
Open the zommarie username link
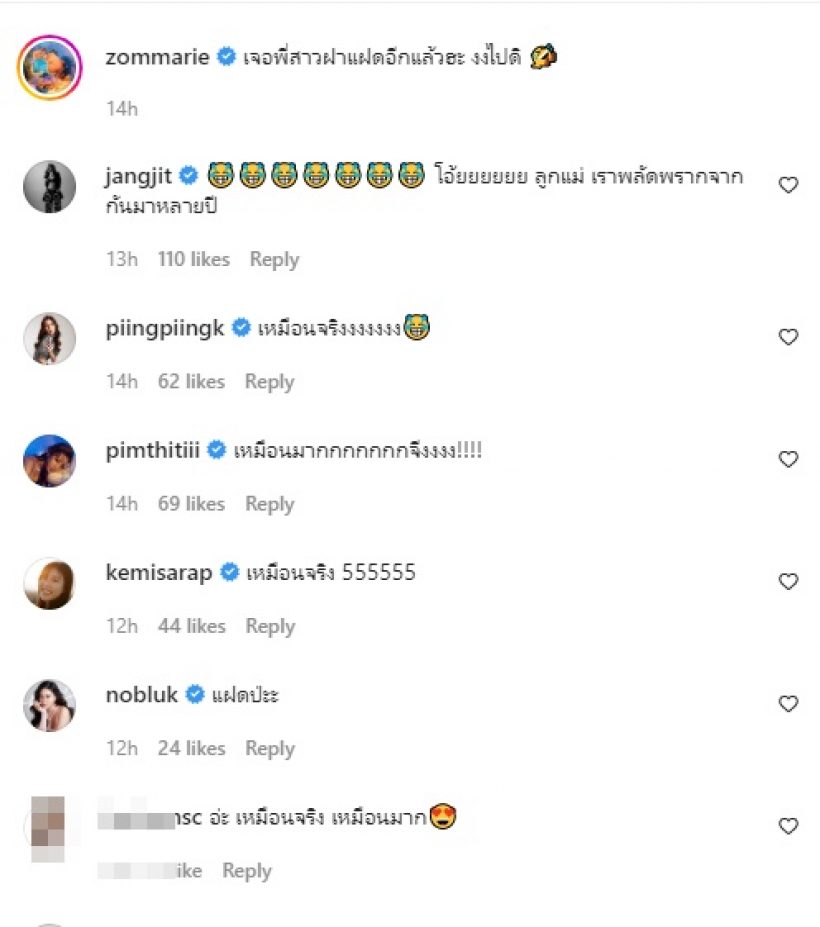click(x=157, y=57)
